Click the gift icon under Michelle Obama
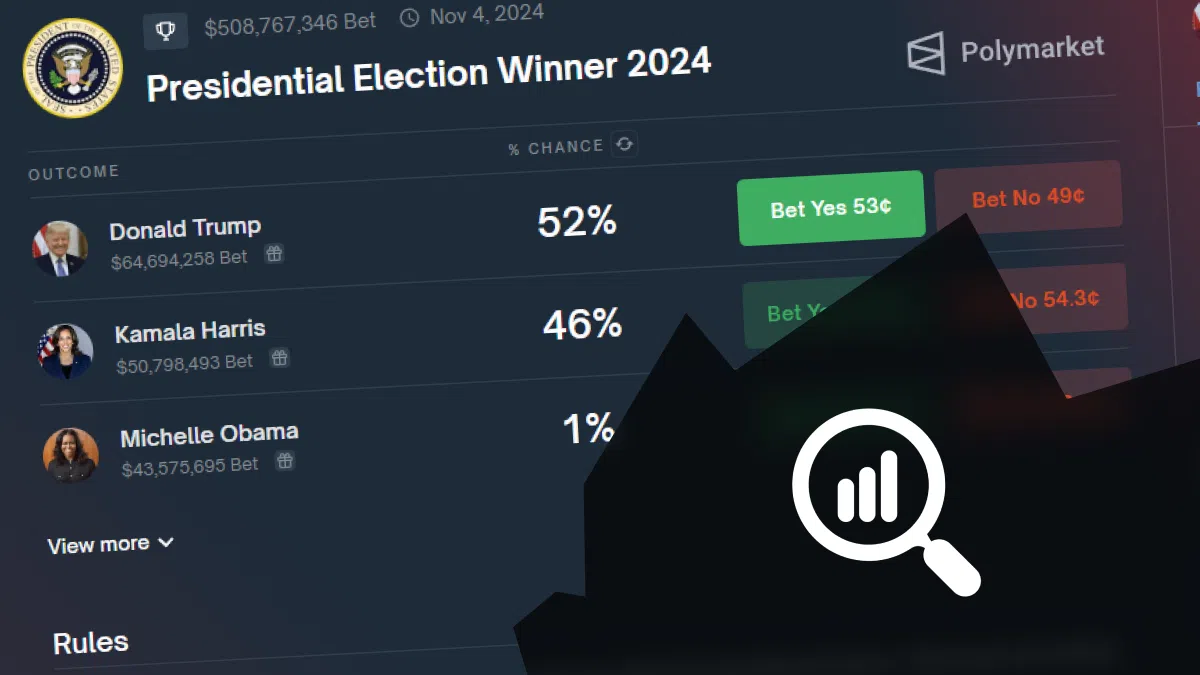1200x675 pixels. [x=285, y=460]
